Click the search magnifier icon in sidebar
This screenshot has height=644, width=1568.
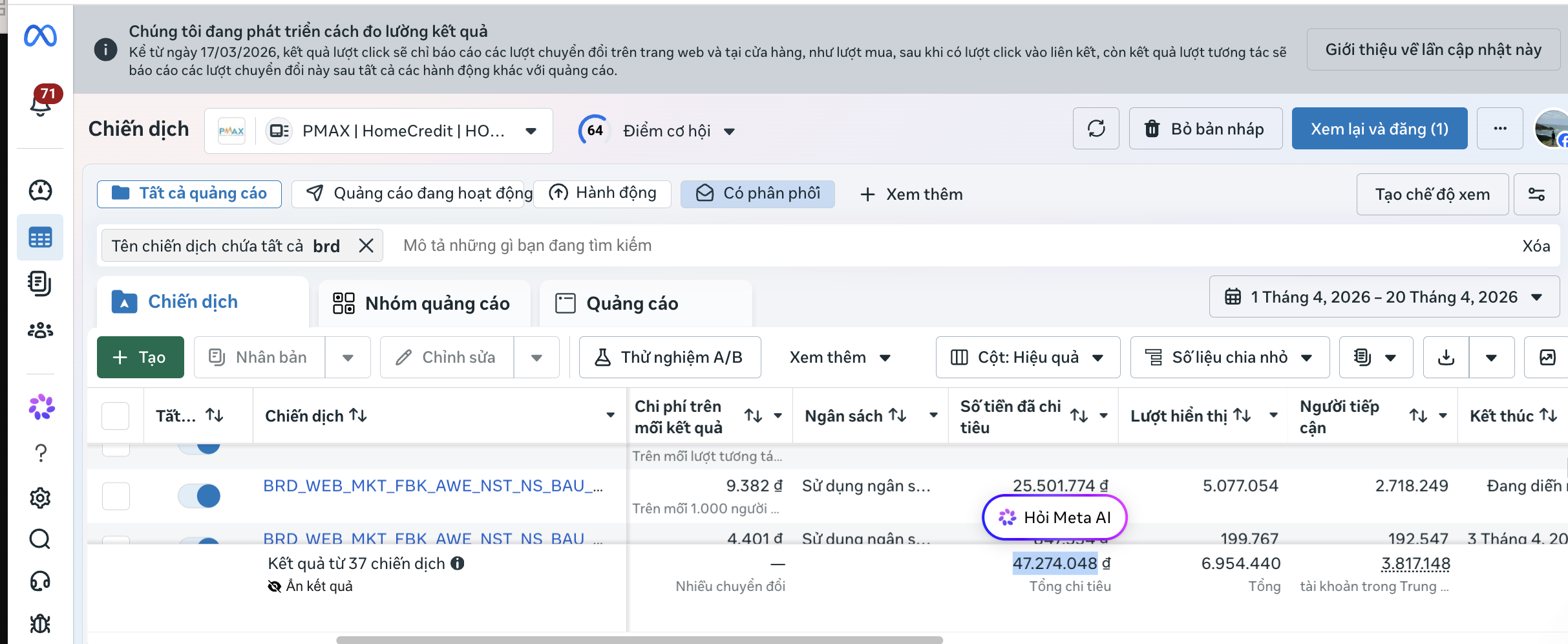click(40, 539)
